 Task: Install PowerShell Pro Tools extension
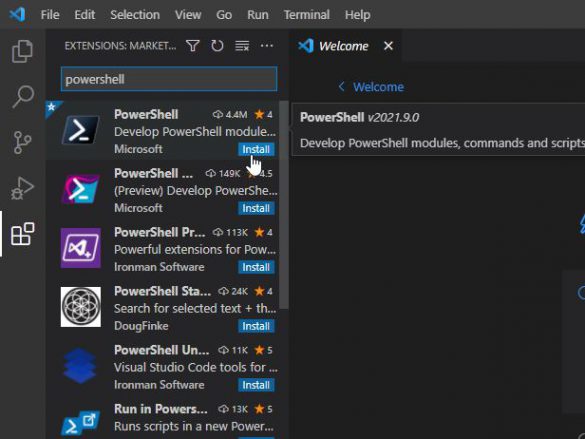pos(256,267)
